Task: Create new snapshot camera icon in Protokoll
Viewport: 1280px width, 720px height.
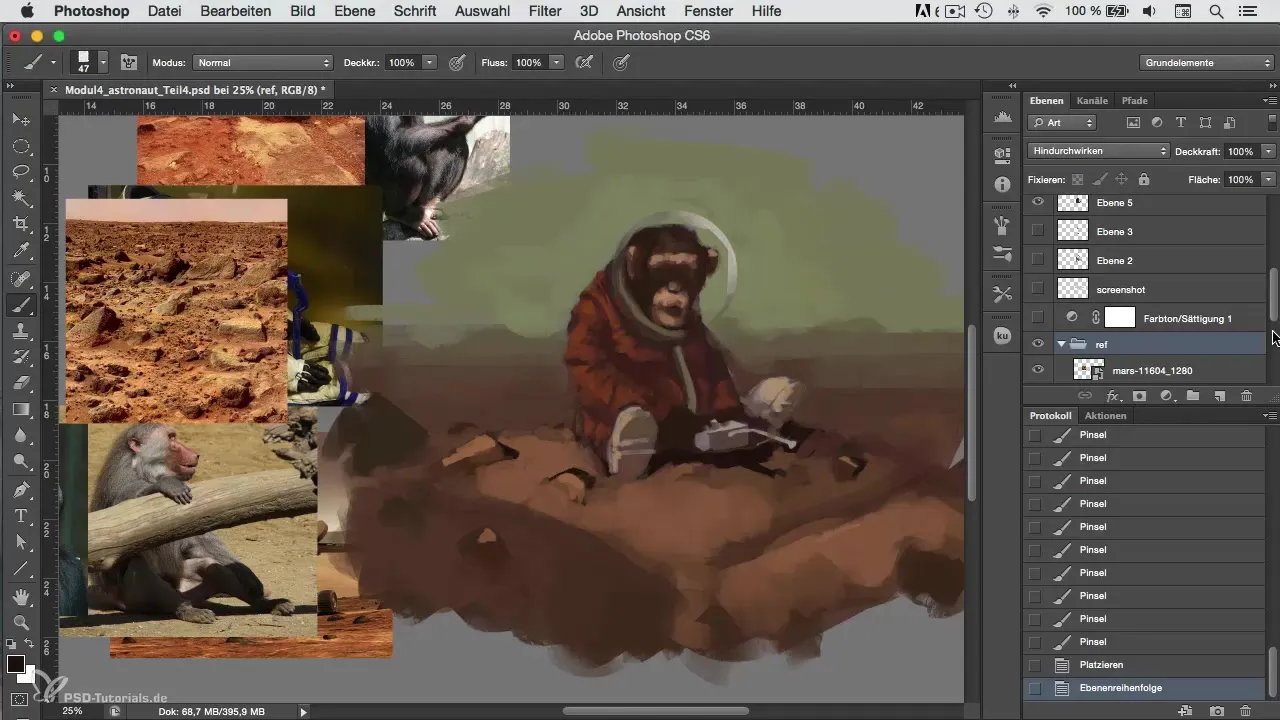Action: 1217,710
